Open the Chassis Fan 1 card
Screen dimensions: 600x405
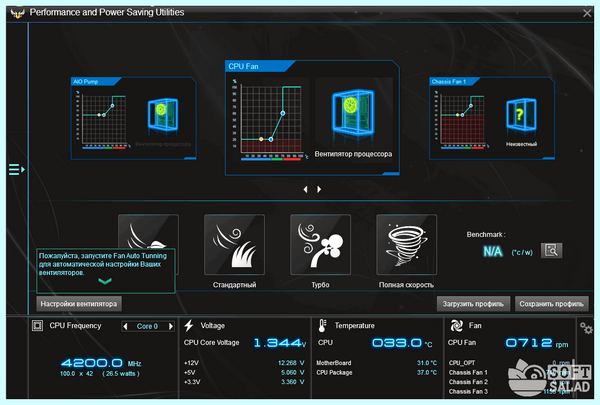(492, 118)
